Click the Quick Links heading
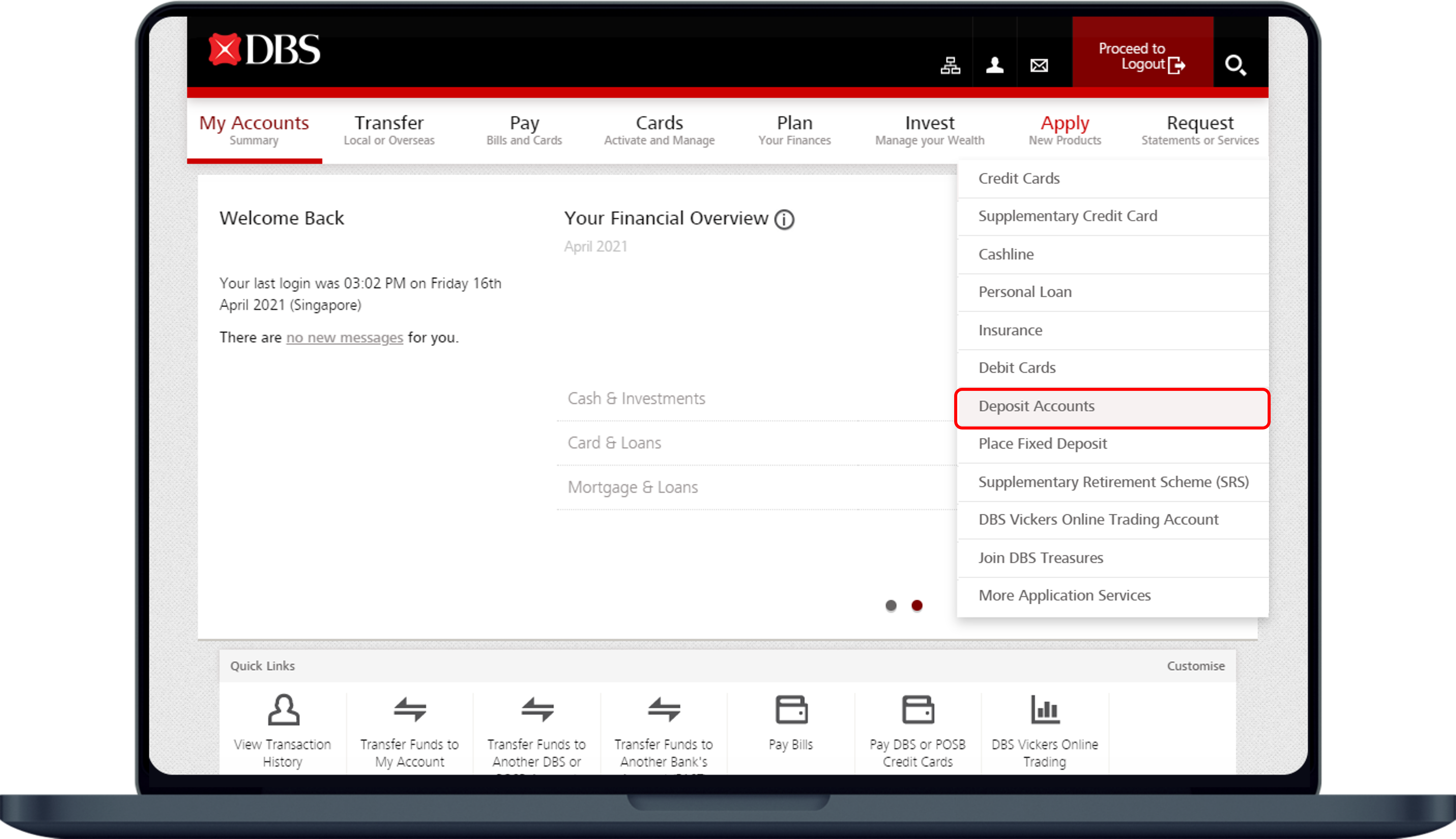1456x839 pixels. pyautogui.click(x=263, y=666)
